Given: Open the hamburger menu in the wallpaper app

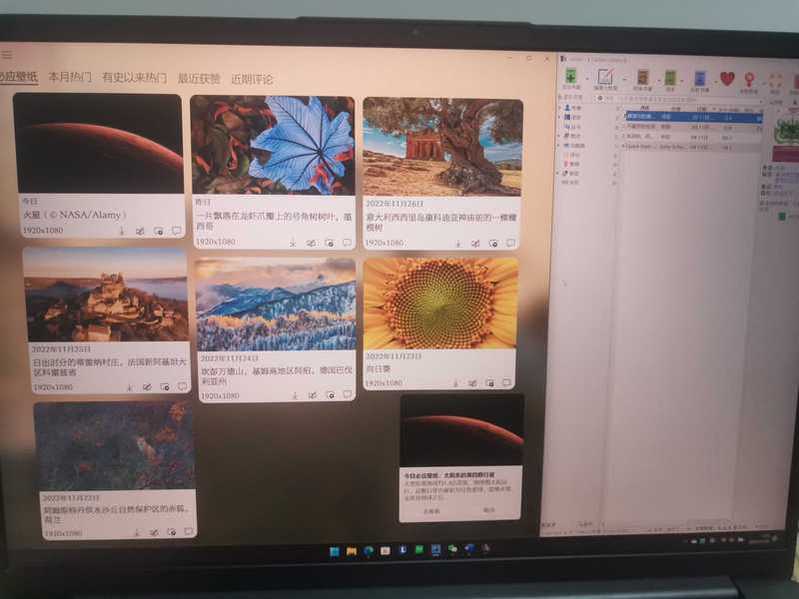Looking at the screenshot, I should (6, 54).
